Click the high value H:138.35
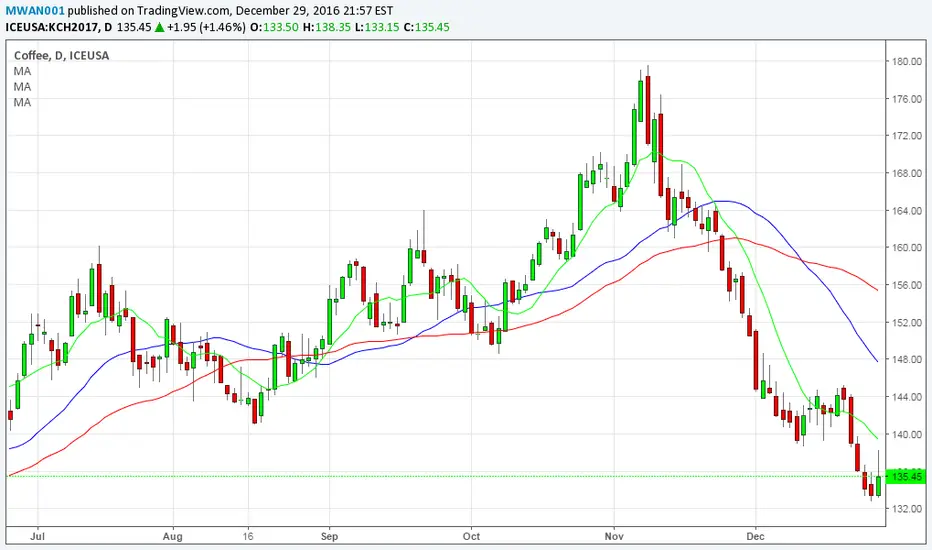This screenshot has width=932, height=550. click(x=327, y=27)
